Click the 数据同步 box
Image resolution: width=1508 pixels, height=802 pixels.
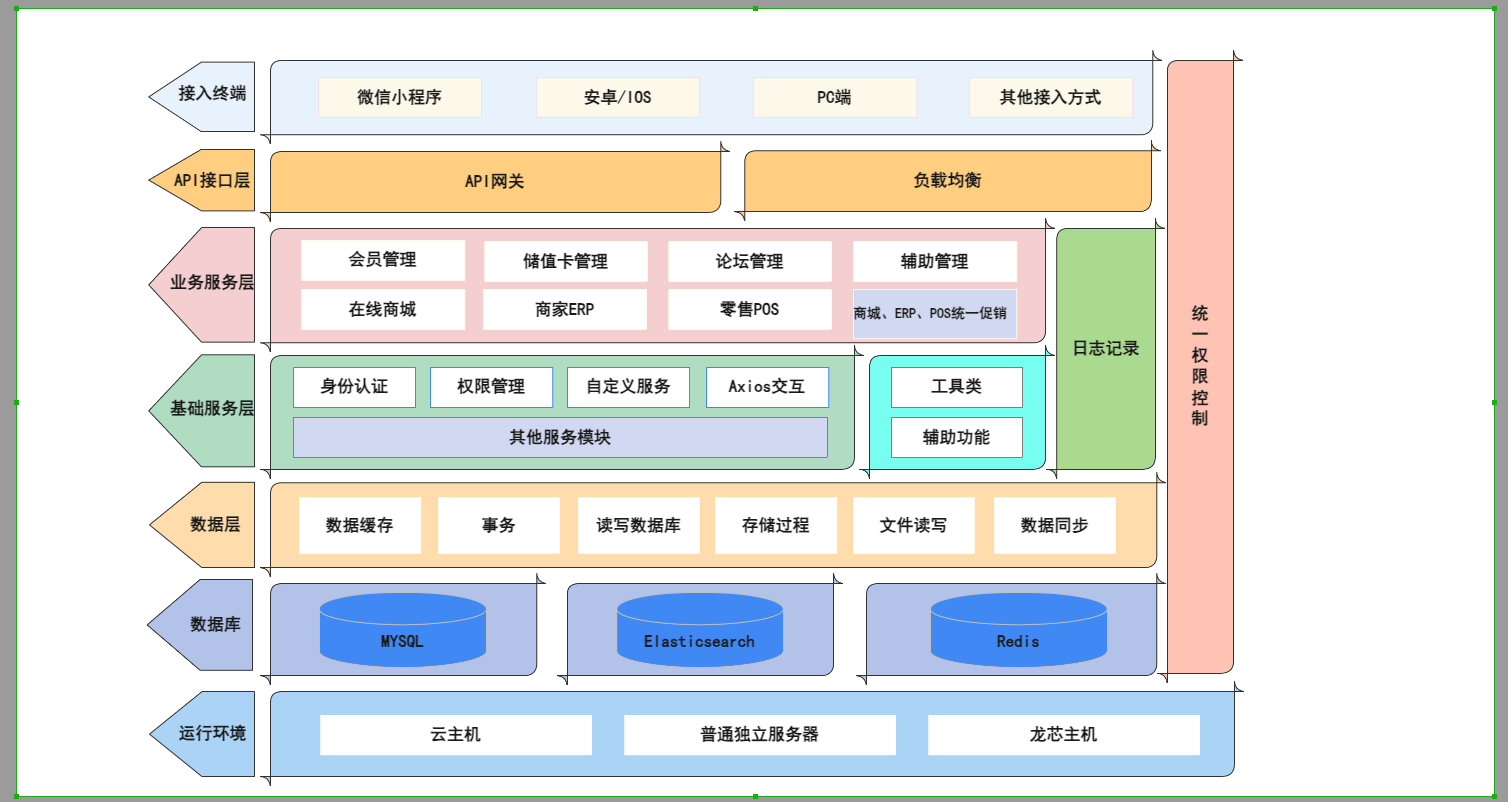point(1055,526)
